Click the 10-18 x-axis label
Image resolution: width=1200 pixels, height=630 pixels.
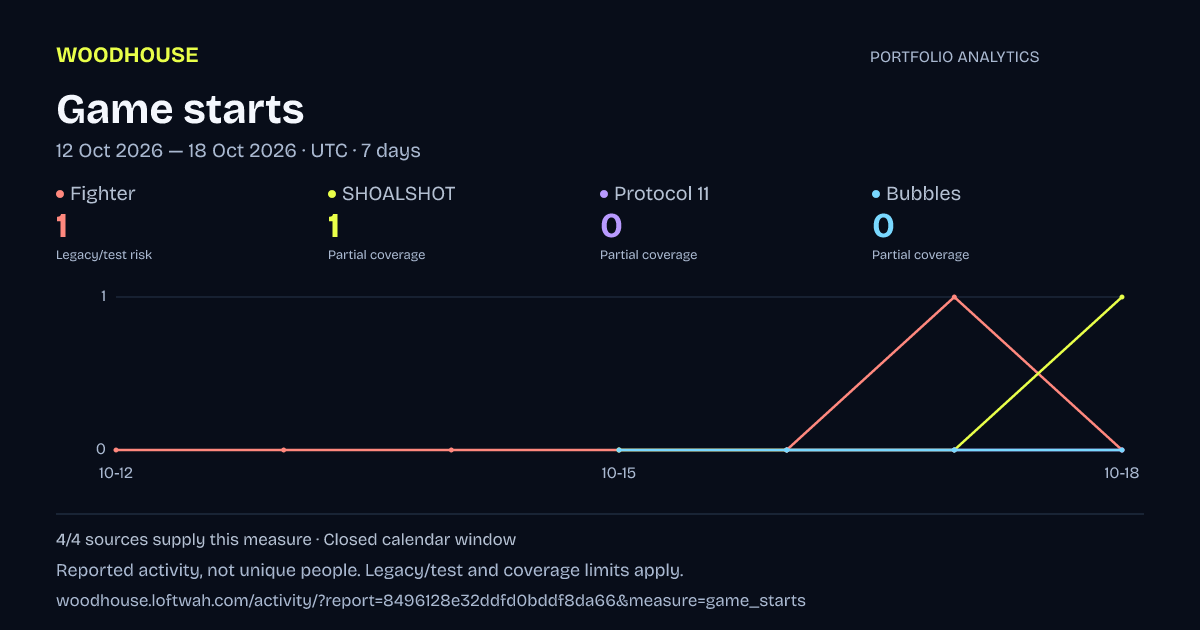click(x=1121, y=474)
